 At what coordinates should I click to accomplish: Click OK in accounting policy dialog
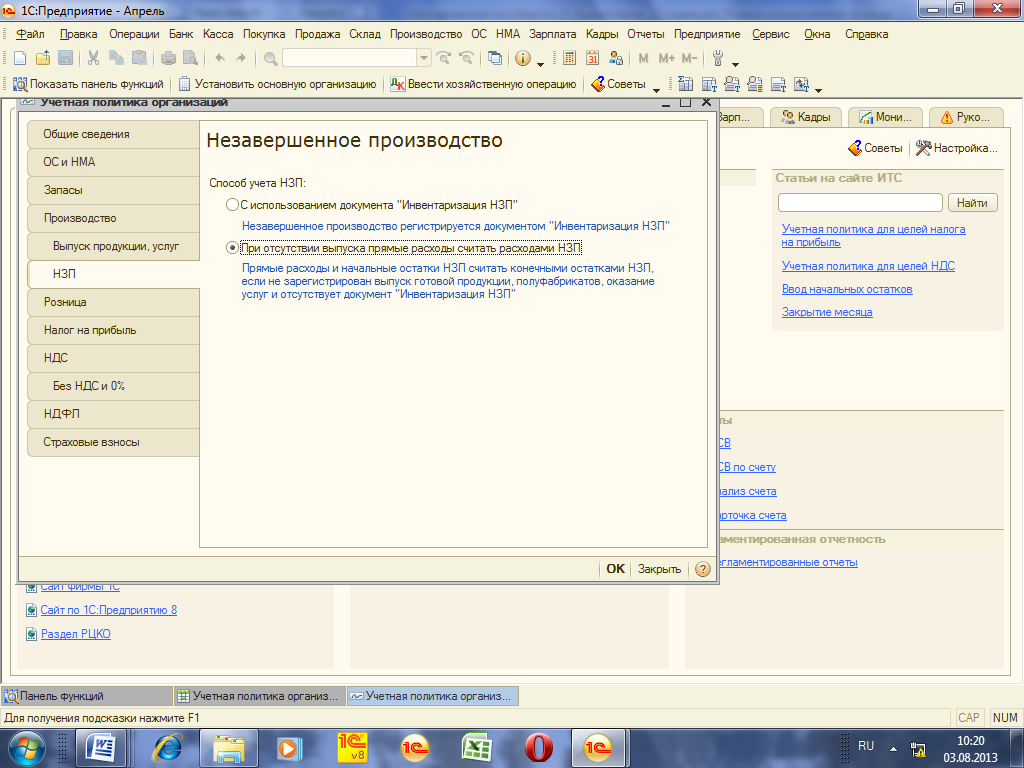615,569
